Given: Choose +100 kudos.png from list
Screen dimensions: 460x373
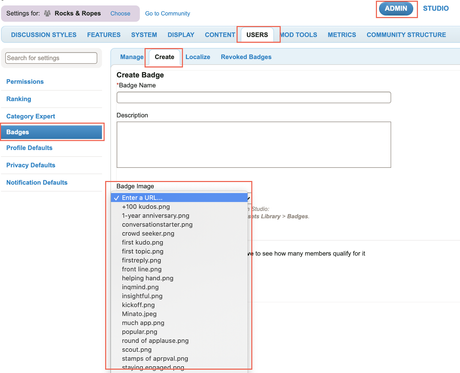Looking at the screenshot, I should 179,207.
